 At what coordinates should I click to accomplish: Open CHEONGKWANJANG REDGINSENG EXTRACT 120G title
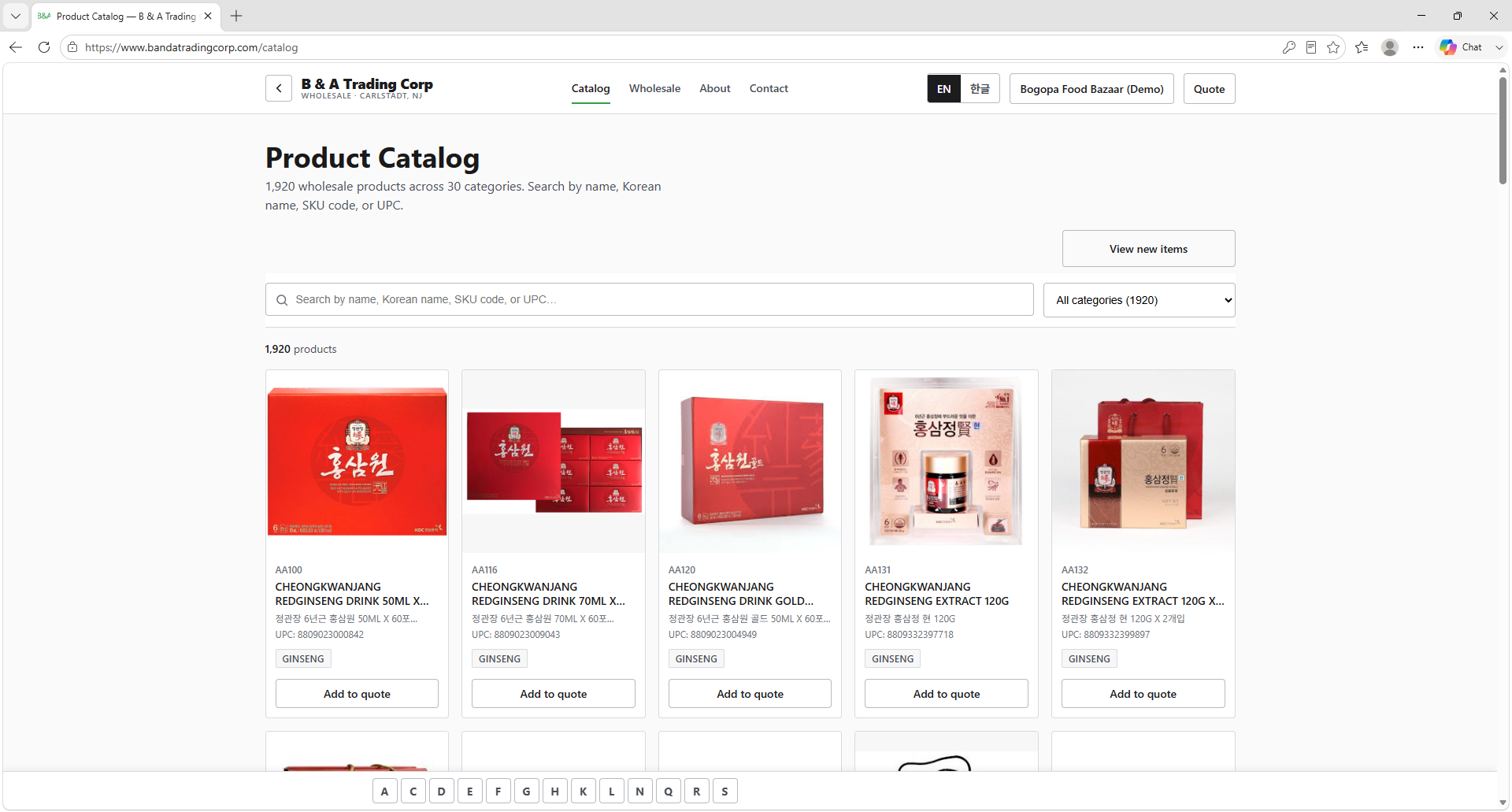tap(936, 594)
